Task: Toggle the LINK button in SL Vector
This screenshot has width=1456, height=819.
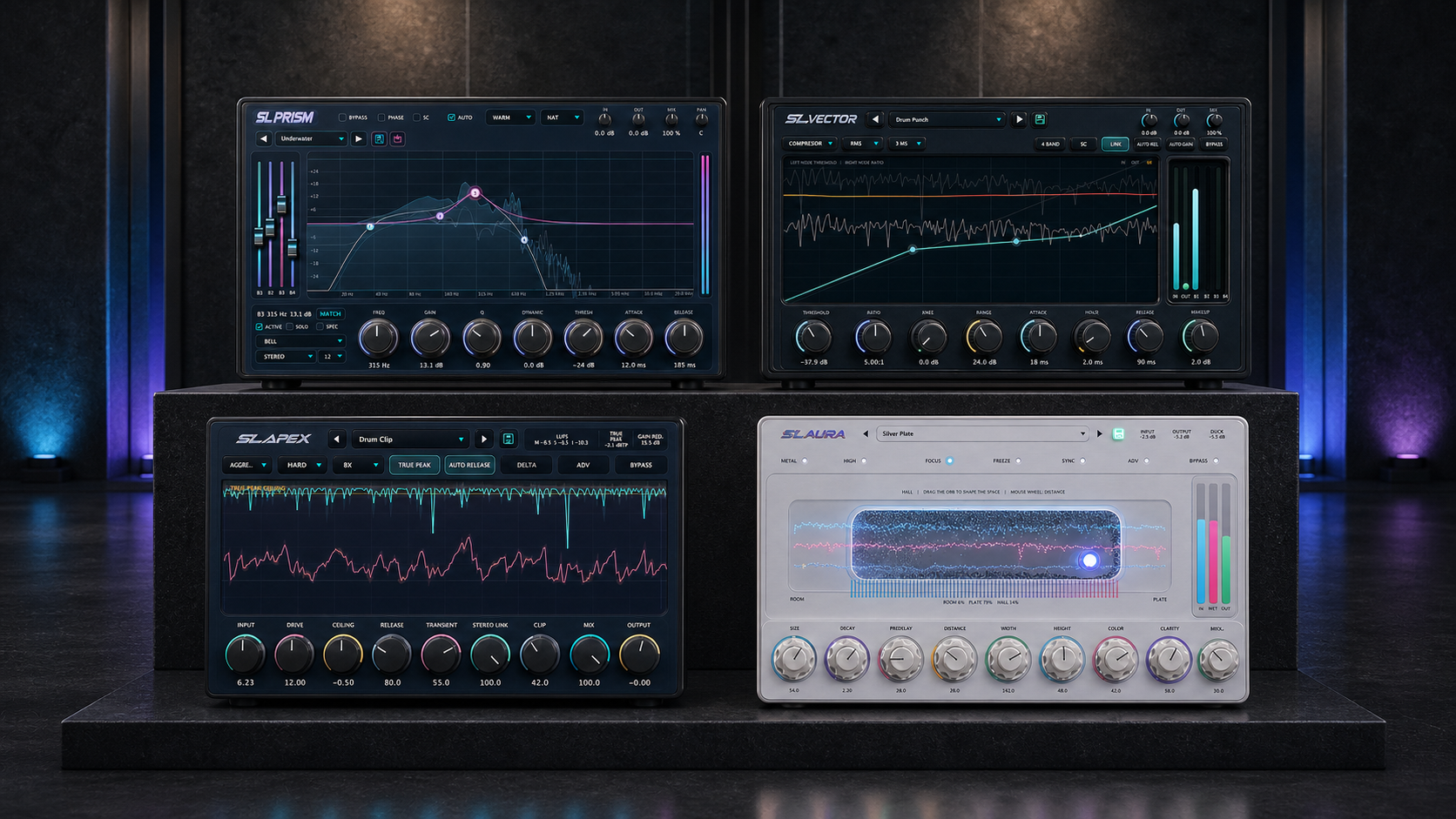Action: tap(1116, 144)
